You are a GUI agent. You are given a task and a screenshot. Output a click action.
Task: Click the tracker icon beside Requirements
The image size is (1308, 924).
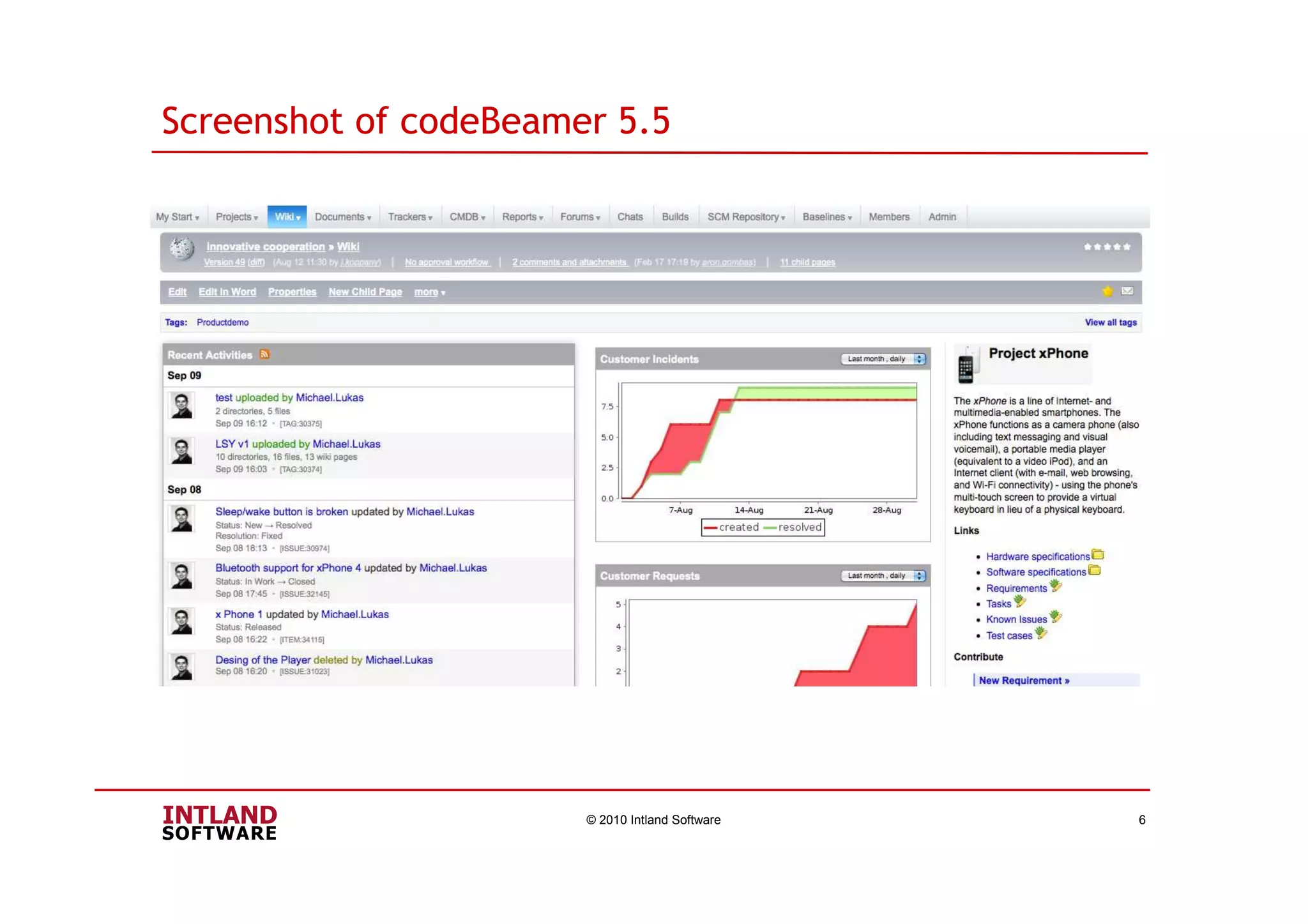[1056, 586]
